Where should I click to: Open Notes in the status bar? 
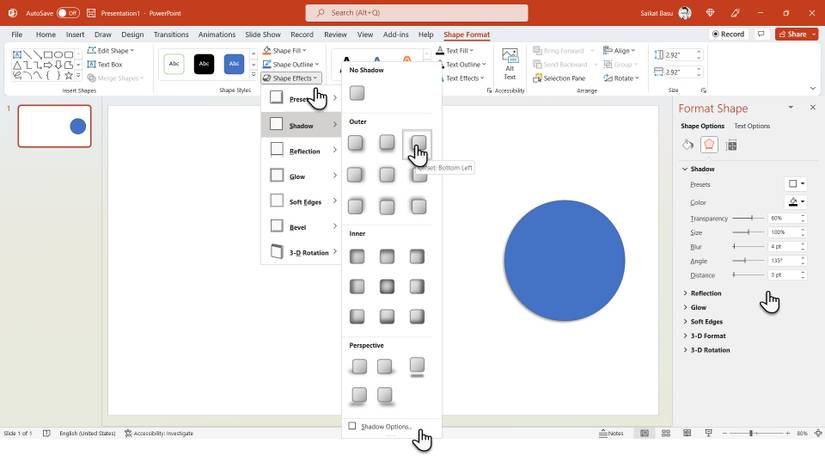(611, 433)
